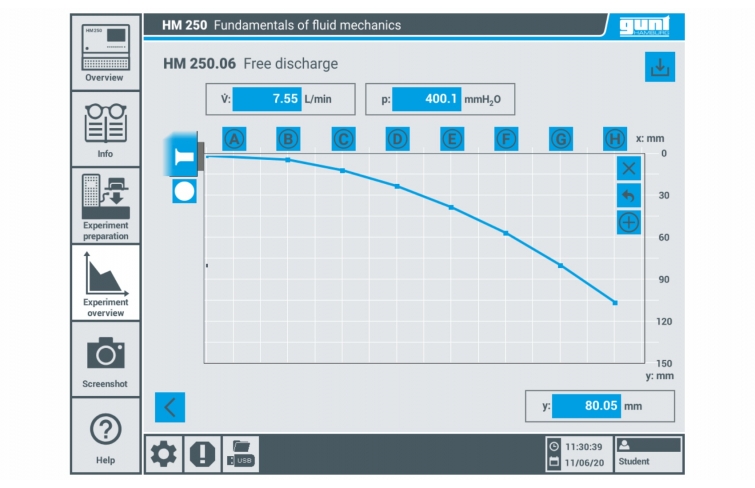This screenshot has height=488, width=755.
Task: Open settings gear in bottom bar
Action: (x=163, y=454)
